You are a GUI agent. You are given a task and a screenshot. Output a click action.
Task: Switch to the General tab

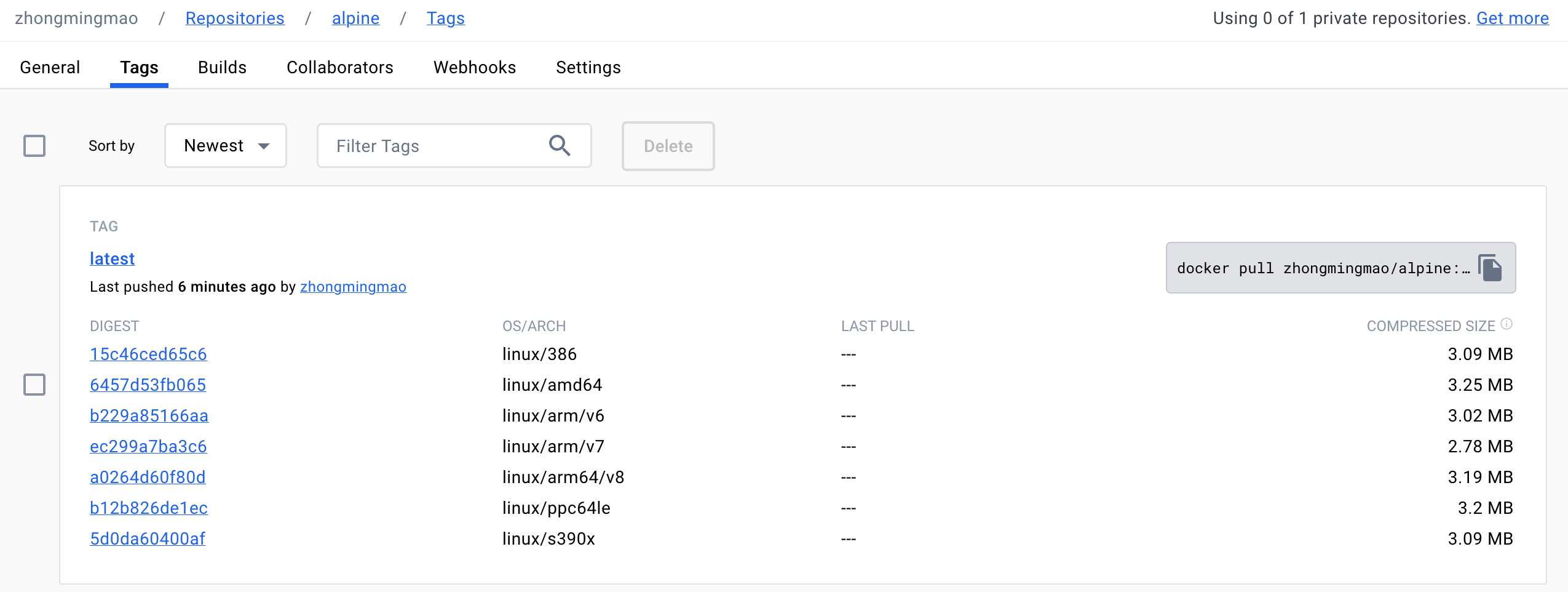tap(50, 67)
